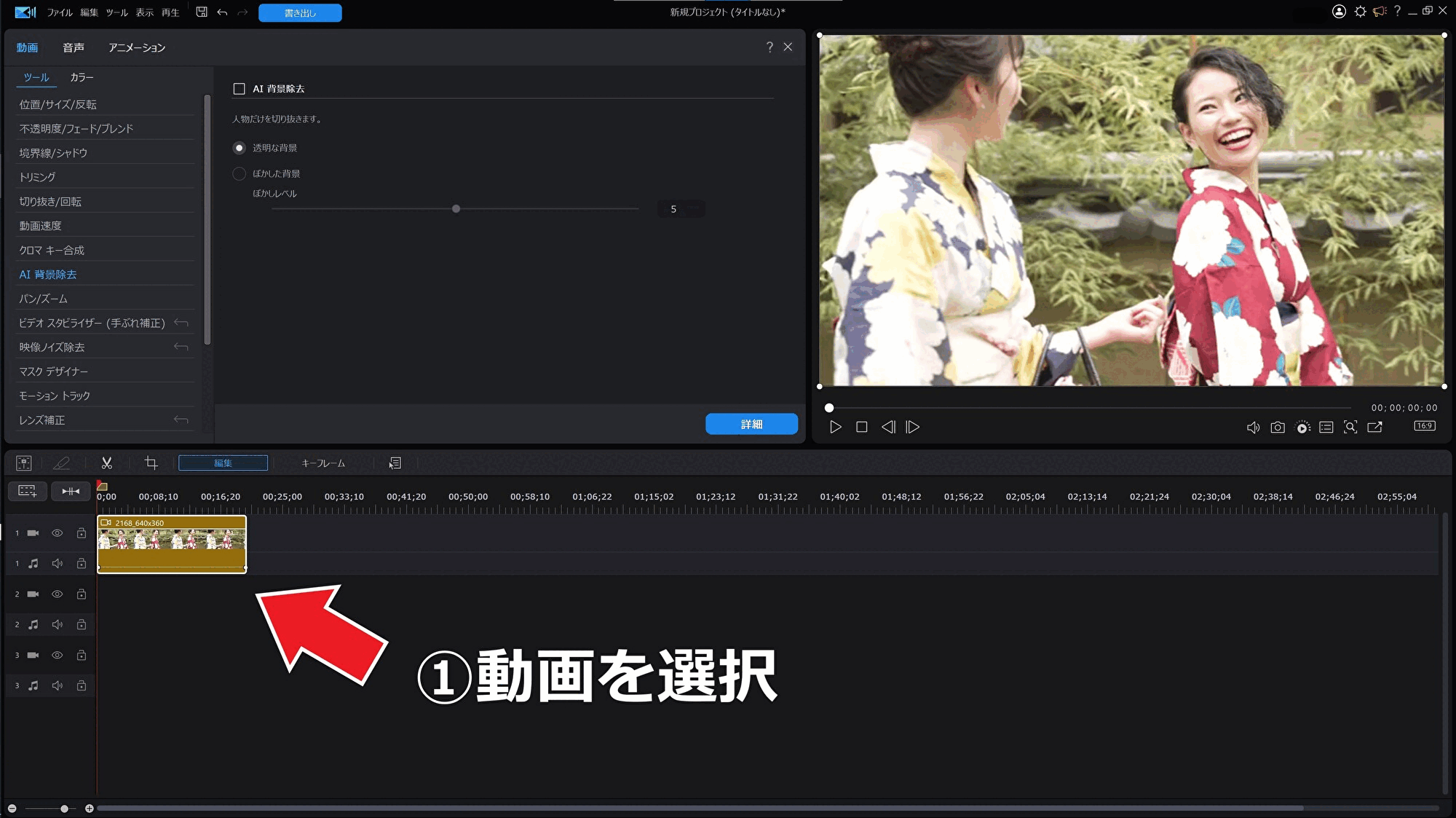Click the ぼかしレベル slider handle
1456x818 pixels.
456,209
